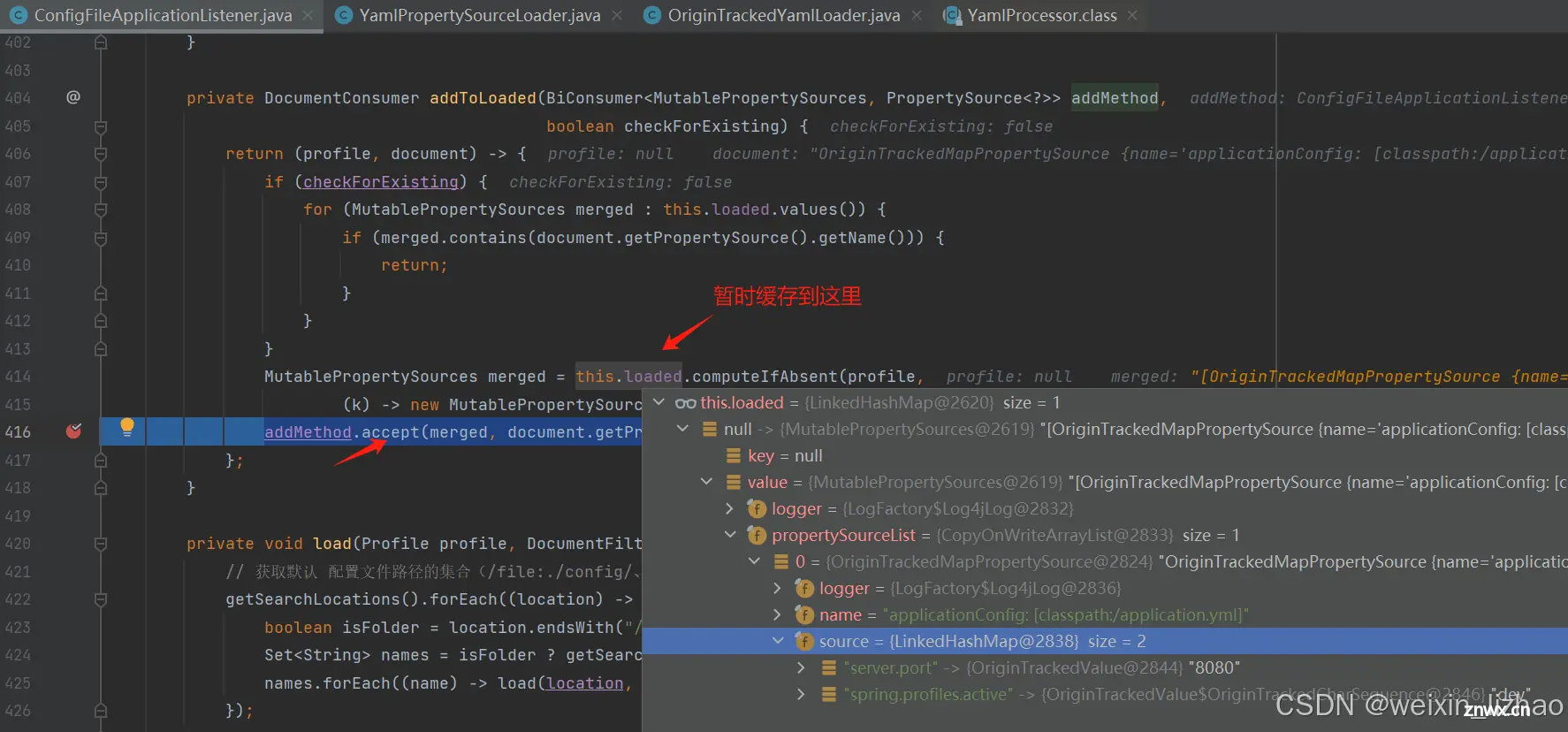Collapse the this.loaded root node
This screenshot has width=1568, height=732.
click(658, 402)
